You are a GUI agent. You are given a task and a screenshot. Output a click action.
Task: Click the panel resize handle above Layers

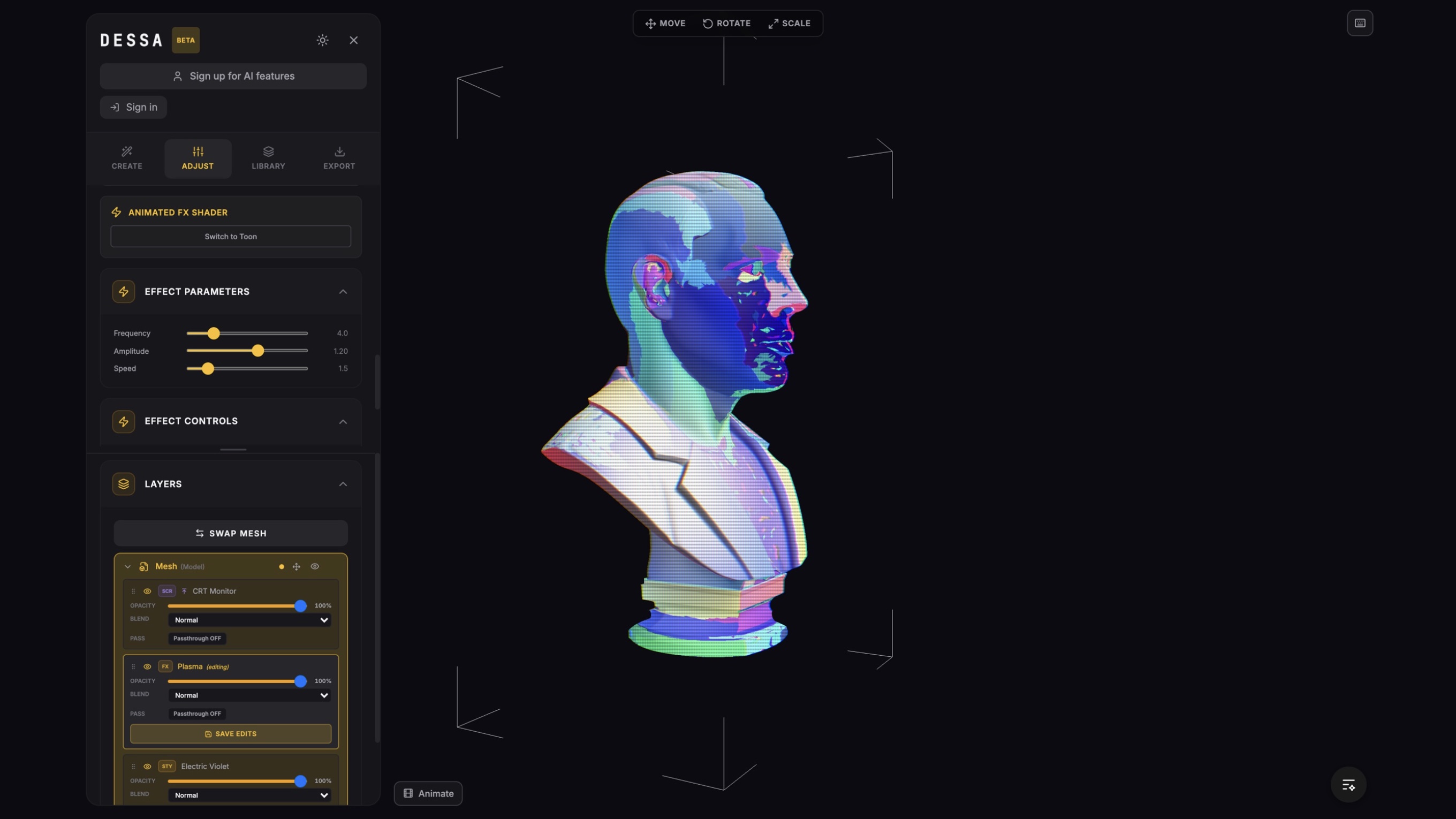tap(233, 449)
